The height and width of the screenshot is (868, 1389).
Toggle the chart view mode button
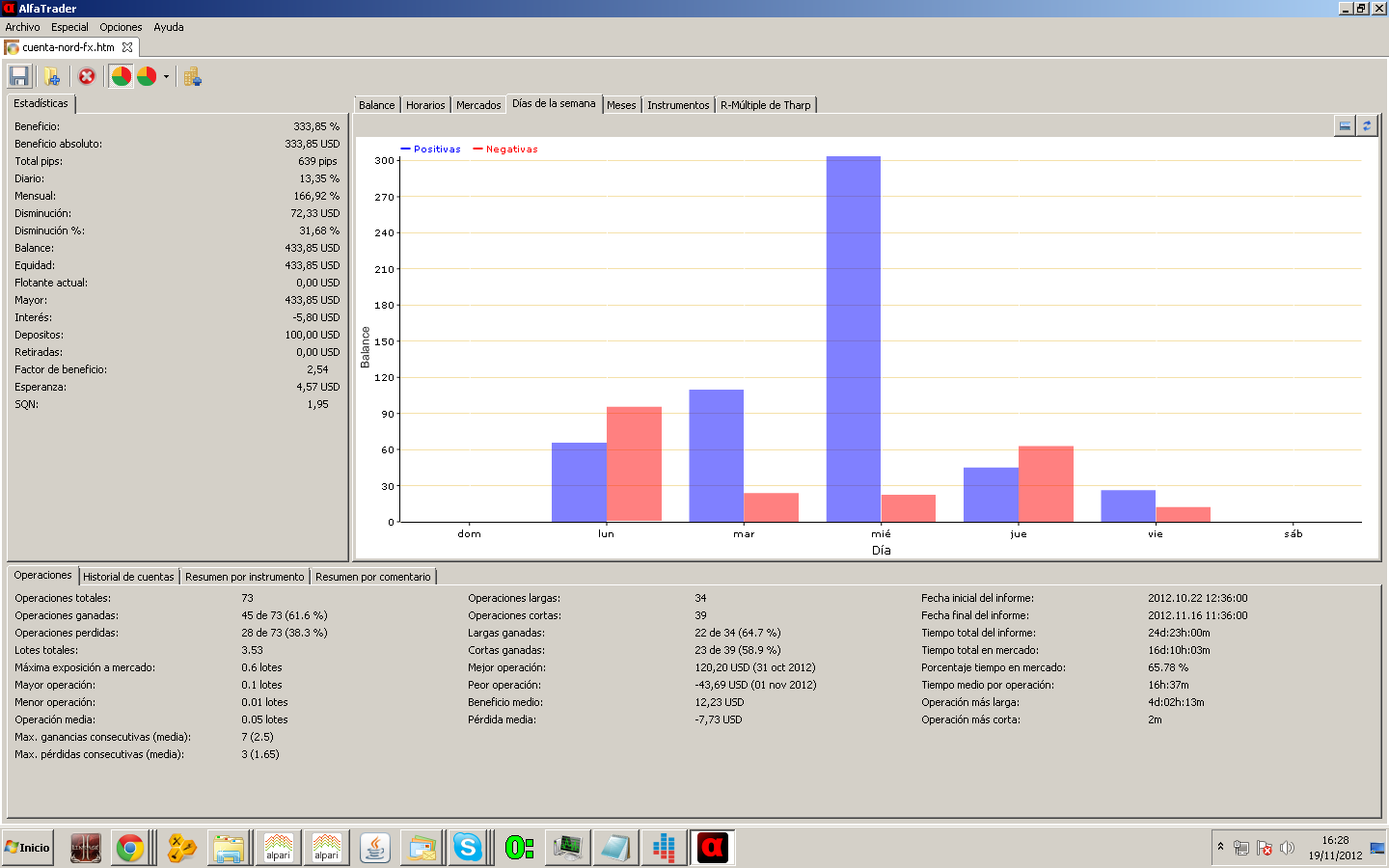click(x=1345, y=126)
